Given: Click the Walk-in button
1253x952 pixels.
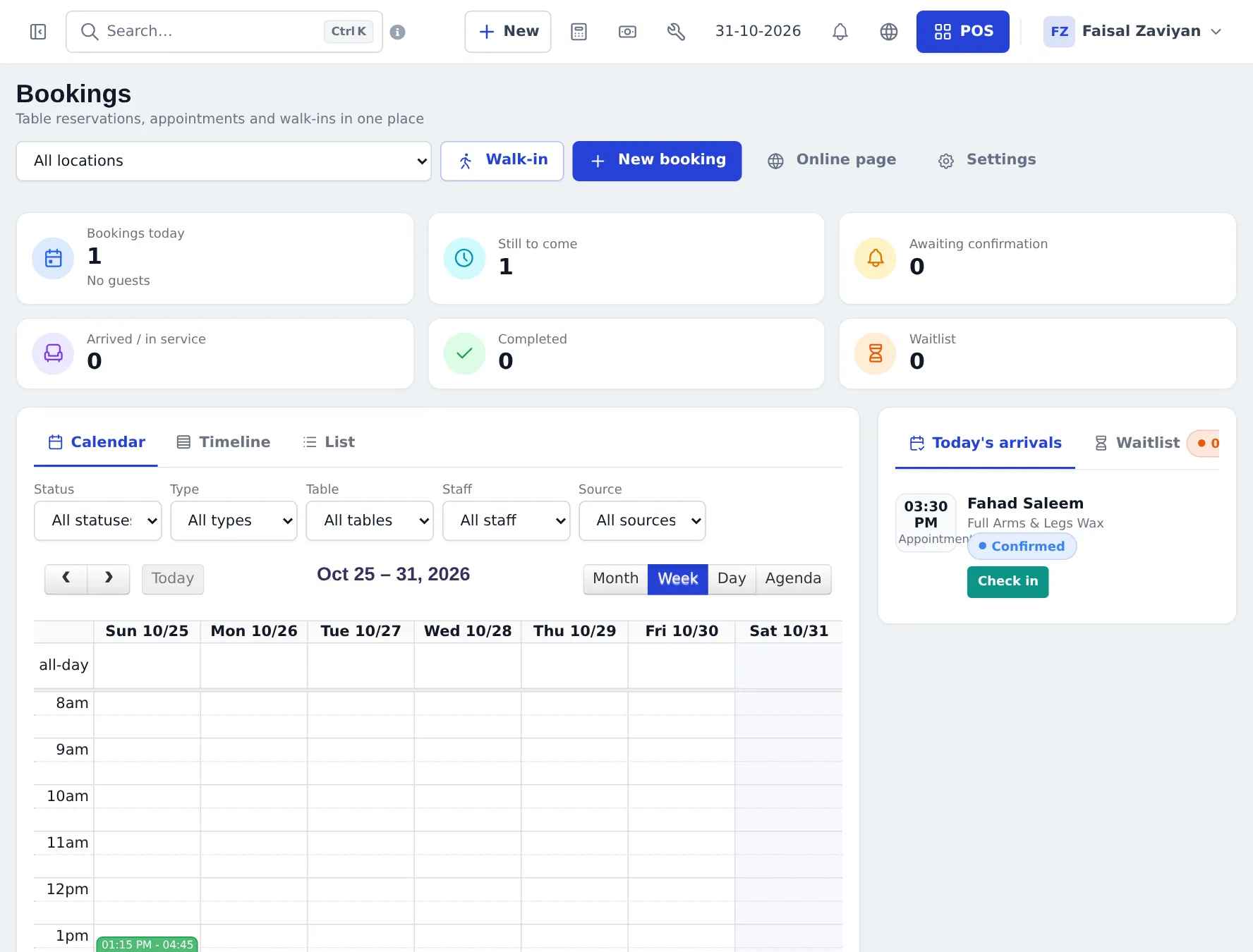Looking at the screenshot, I should 502,161.
